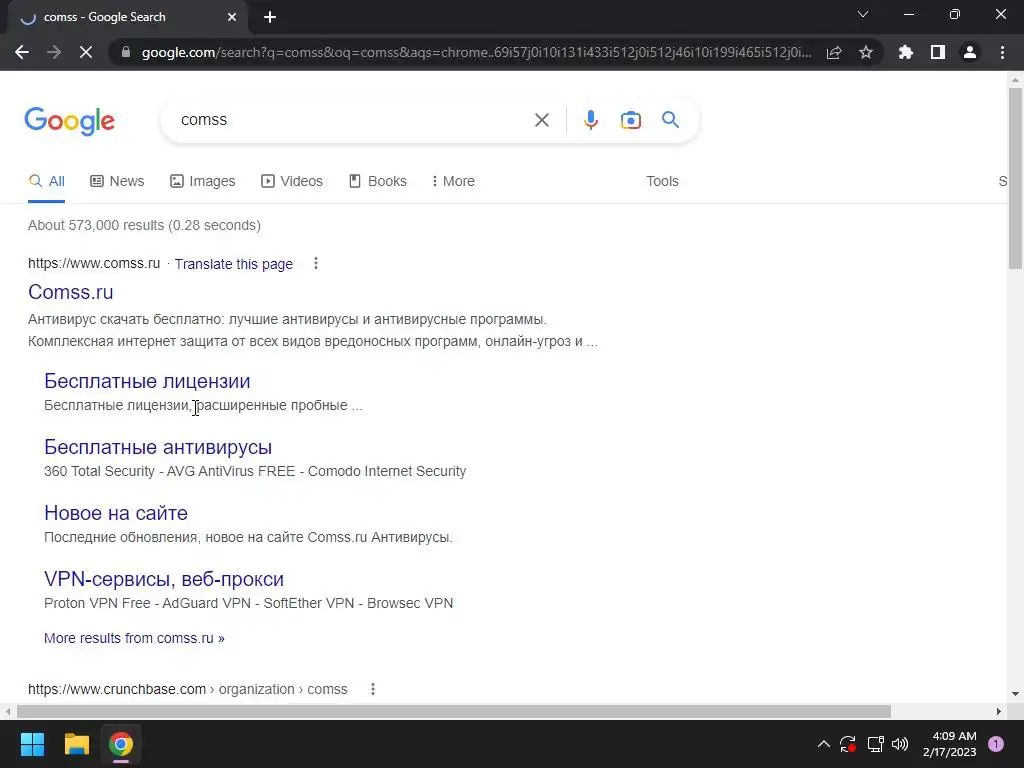The height and width of the screenshot is (768, 1024).
Task: Click the vertical scrollbar thumb
Action: (1016, 178)
